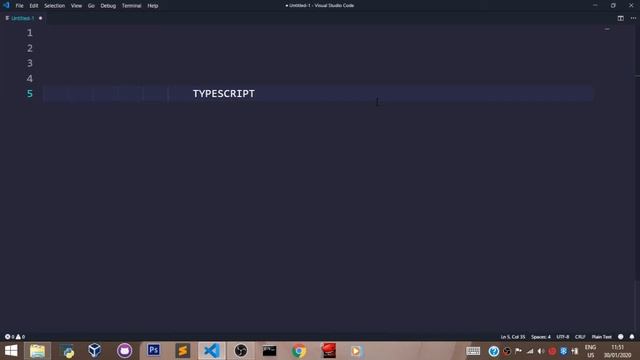Screen dimensions: 640x360
Task: Open the network signal tray icon
Action: [530, 351]
